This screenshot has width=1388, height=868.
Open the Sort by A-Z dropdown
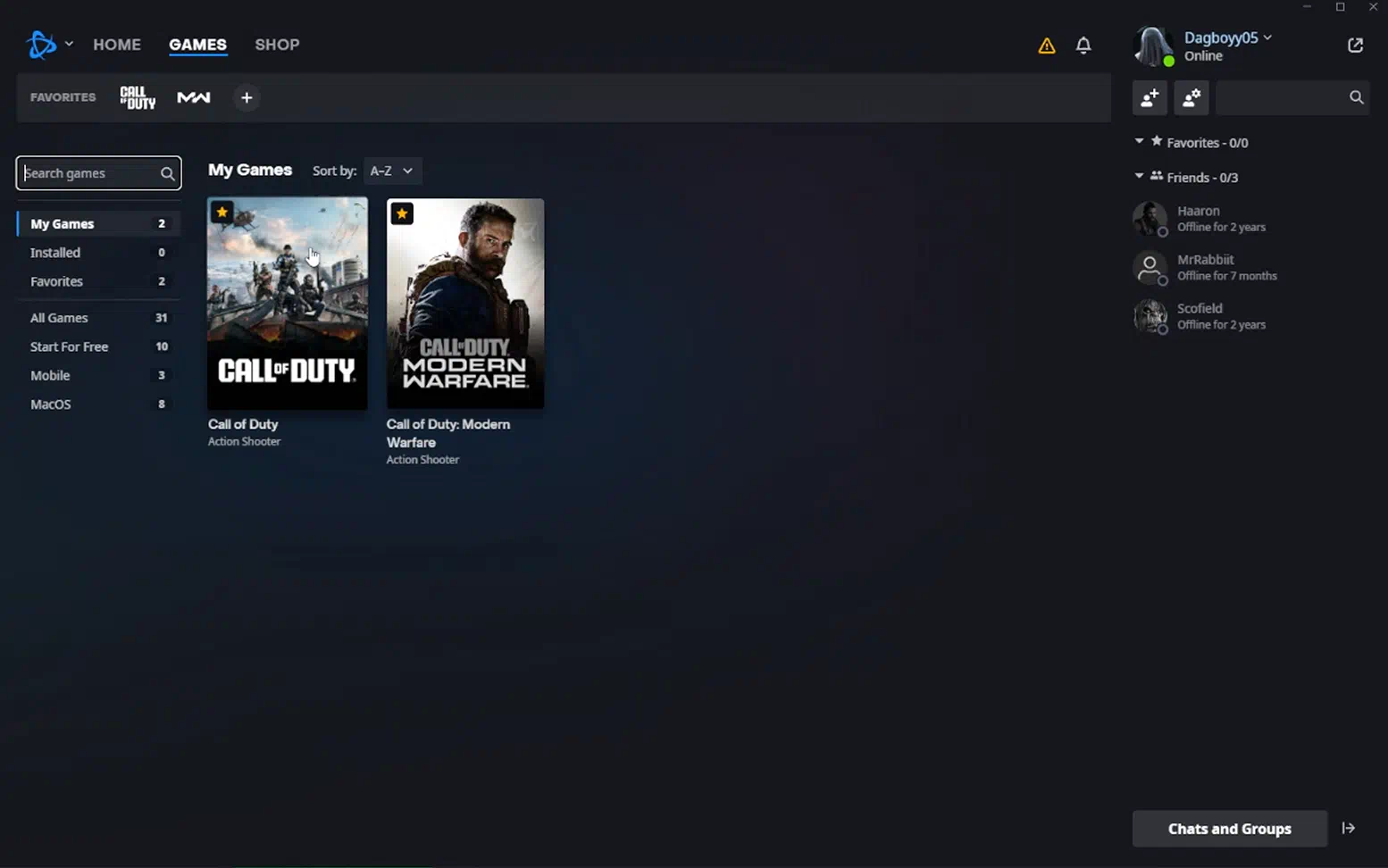[392, 171]
